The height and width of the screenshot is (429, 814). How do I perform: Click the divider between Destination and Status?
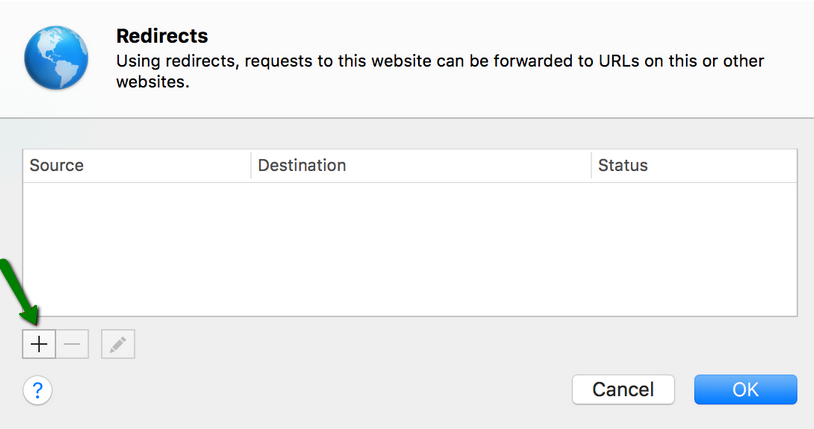[591, 166]
